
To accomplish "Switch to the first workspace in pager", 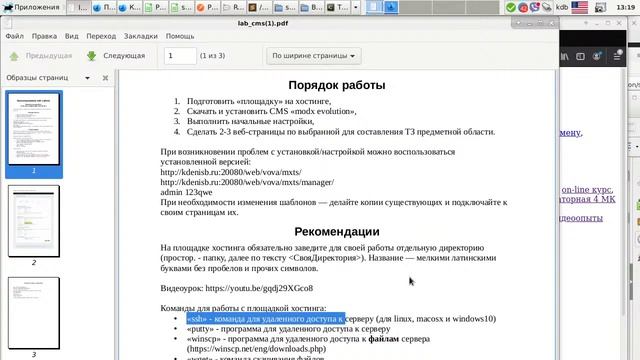I will click(x=374, y=7).
